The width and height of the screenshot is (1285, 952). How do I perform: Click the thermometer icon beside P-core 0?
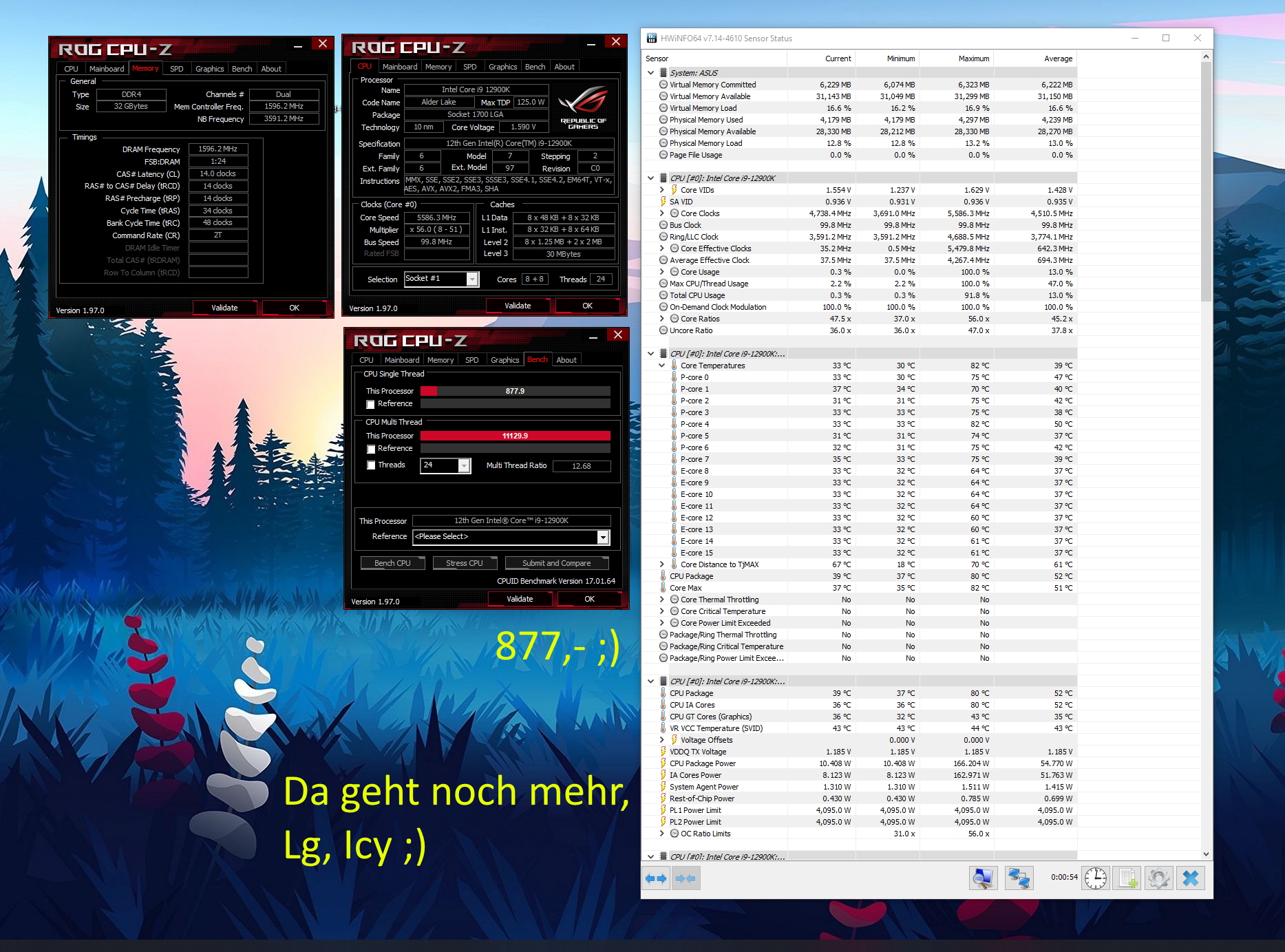click(674, 377)
